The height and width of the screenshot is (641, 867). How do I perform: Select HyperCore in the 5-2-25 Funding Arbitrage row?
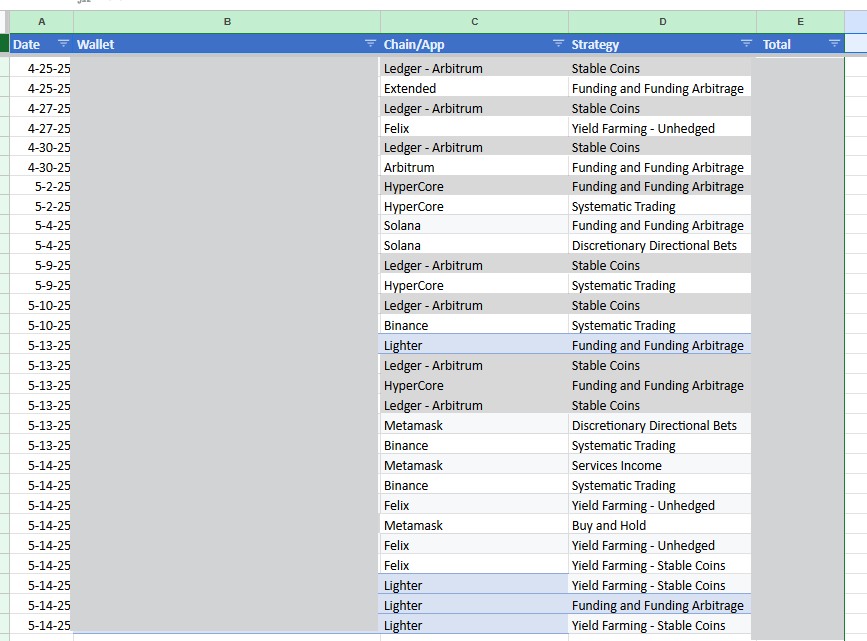[474, 187]
